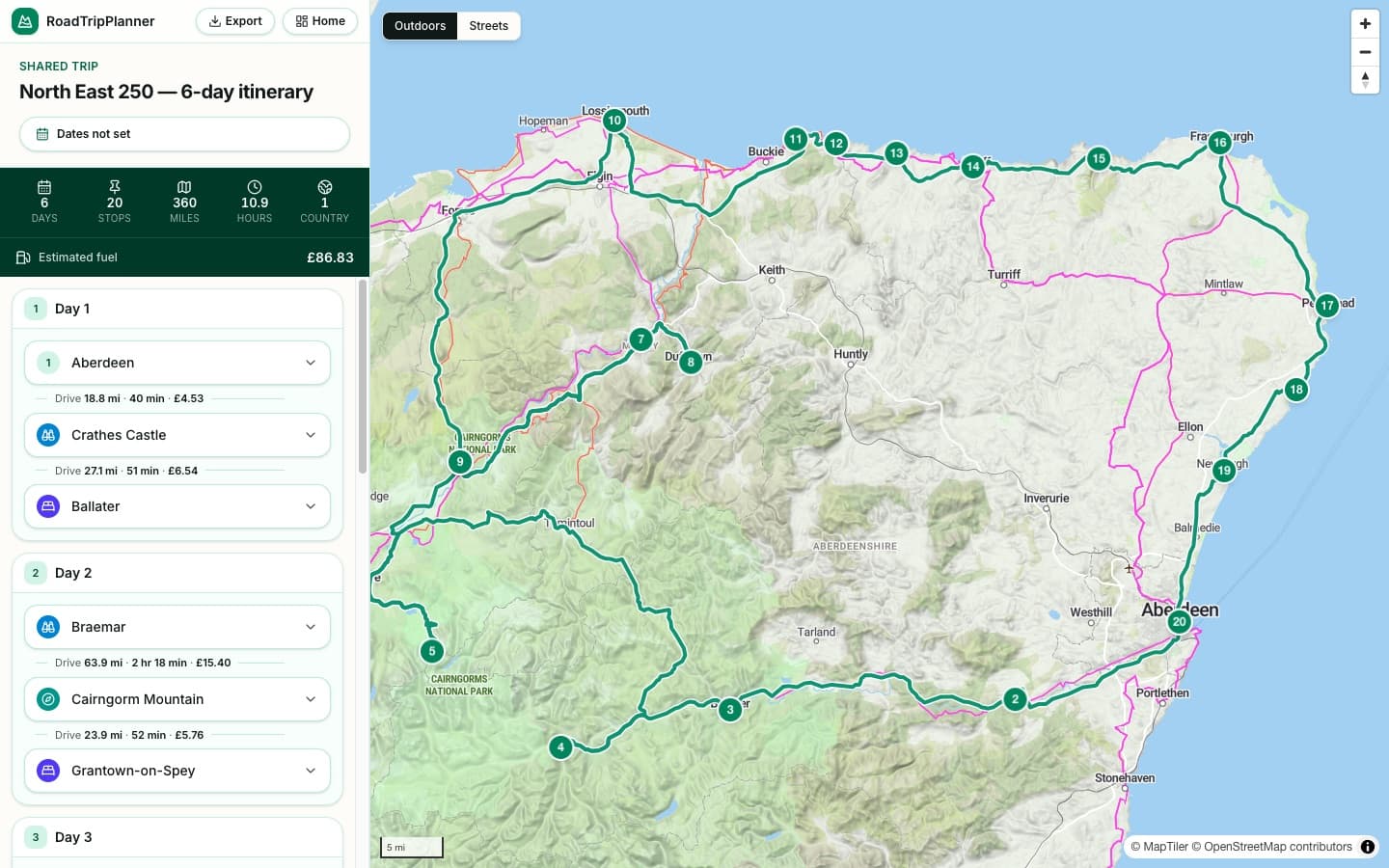The height and width of the screenshot is (868, 1389).
Task: Export the trip itinerary
Action: [235, 21]
